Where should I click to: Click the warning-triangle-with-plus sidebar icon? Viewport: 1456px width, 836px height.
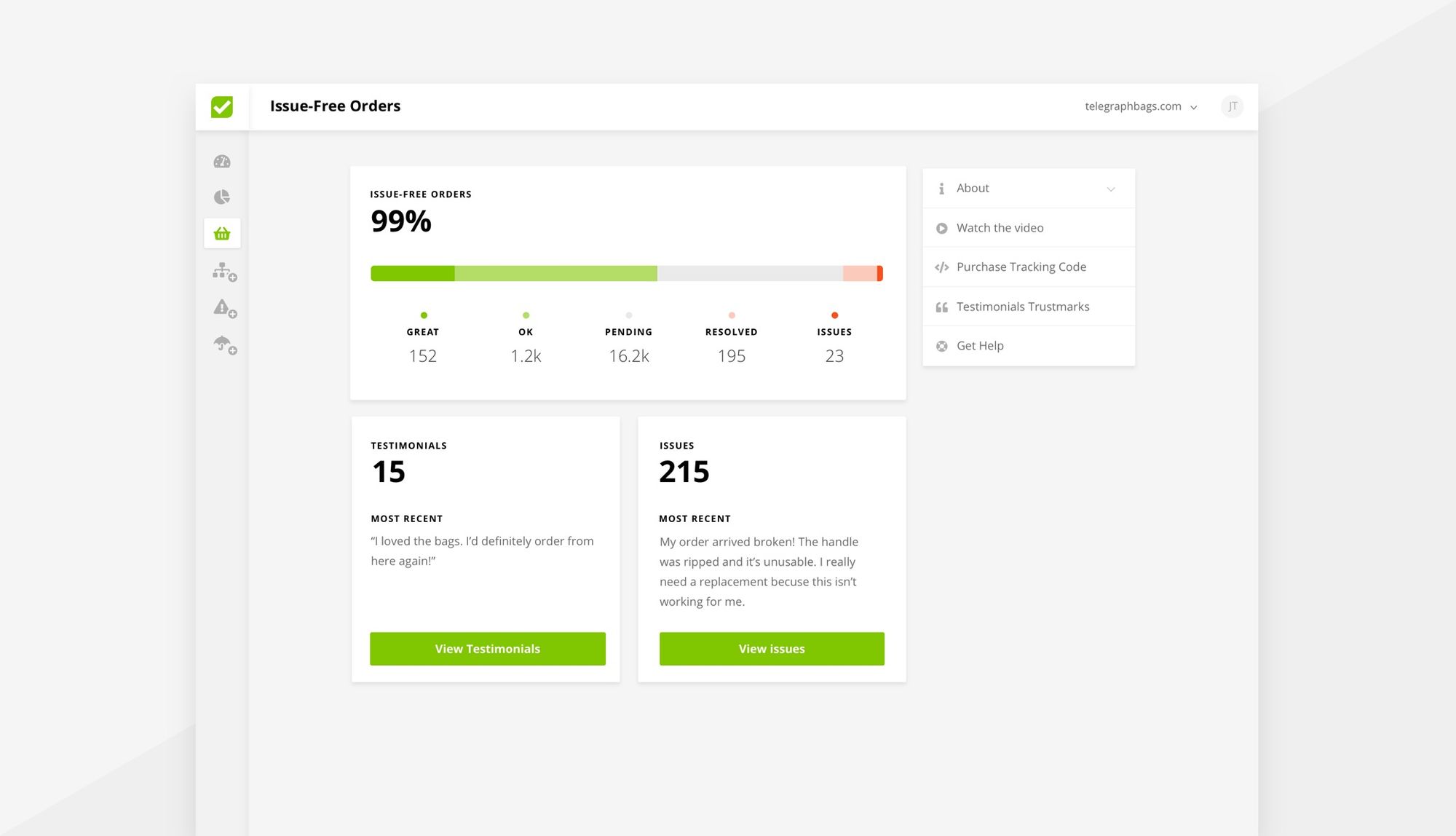click(223, 308)
